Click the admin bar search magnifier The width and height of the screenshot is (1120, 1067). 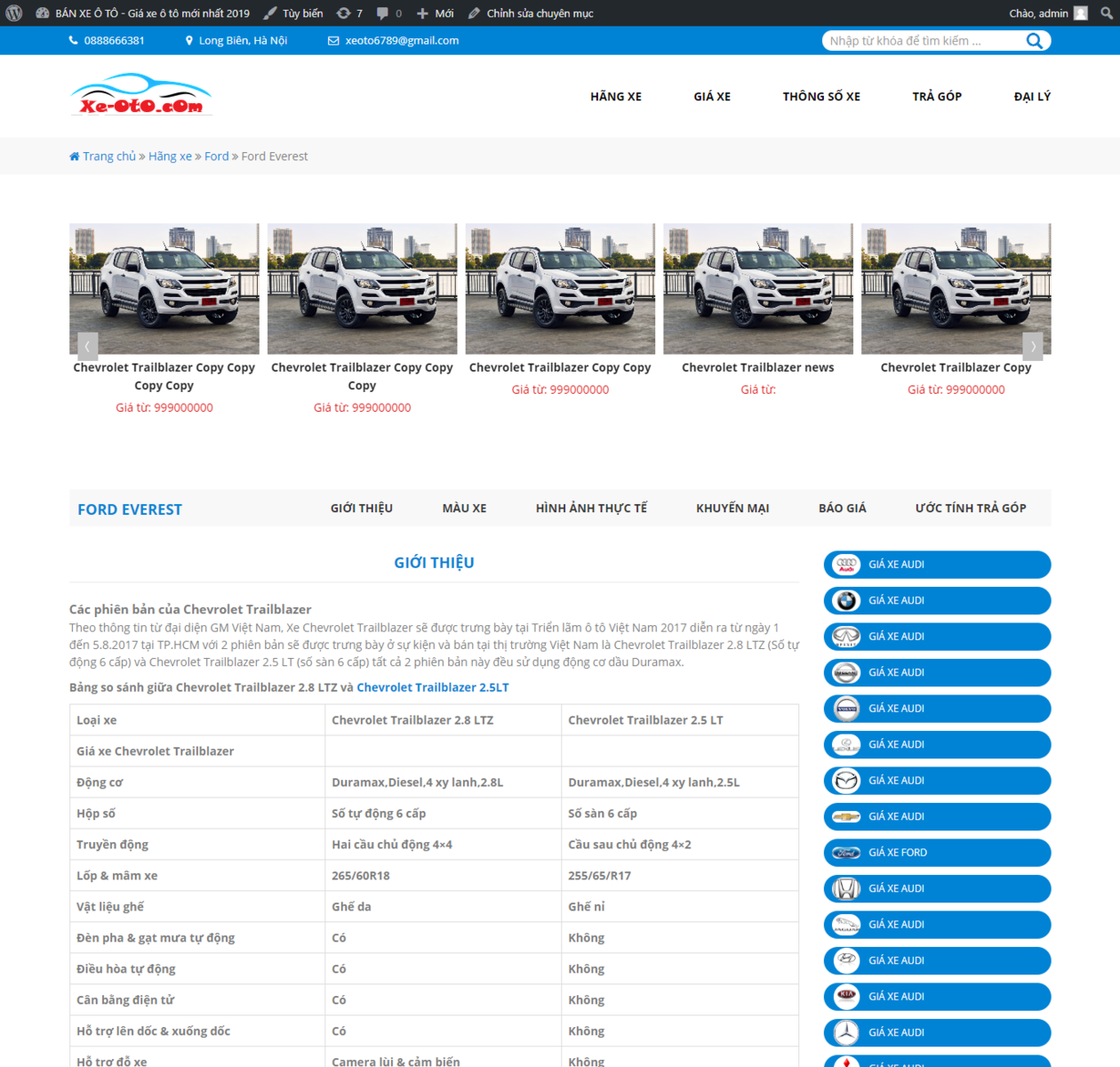1106,13
